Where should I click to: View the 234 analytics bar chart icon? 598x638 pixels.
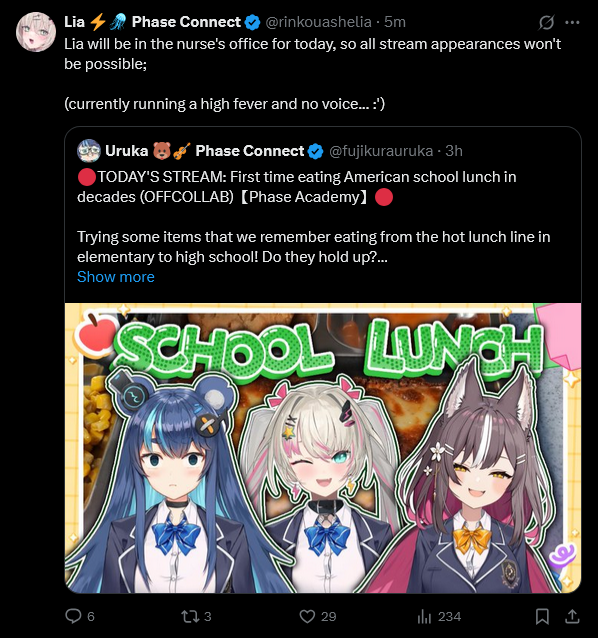424,617
